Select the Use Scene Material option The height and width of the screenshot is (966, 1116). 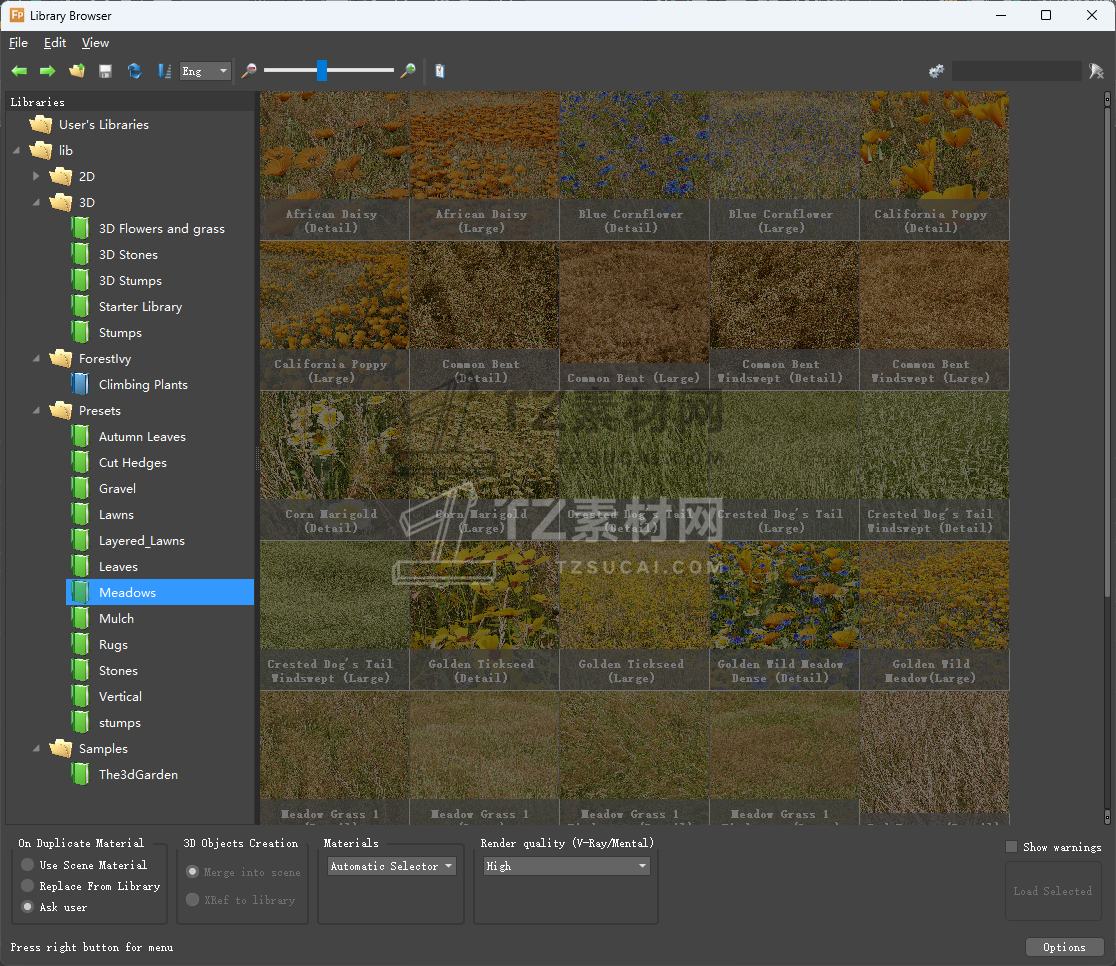pos(28,865)
